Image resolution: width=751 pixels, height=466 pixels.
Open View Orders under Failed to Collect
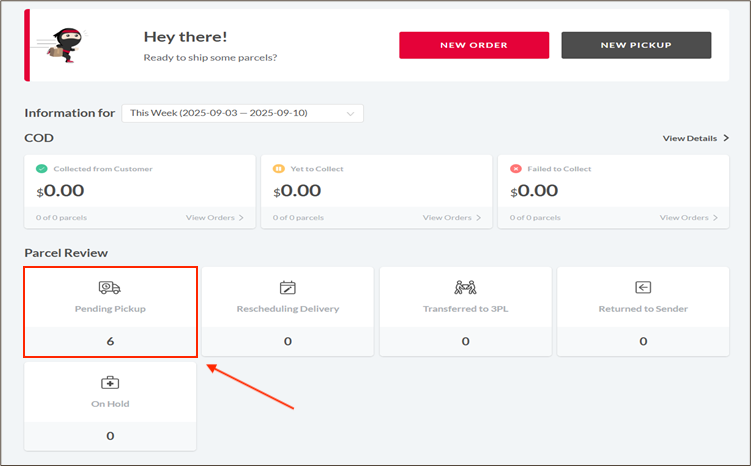pos(689,217)
